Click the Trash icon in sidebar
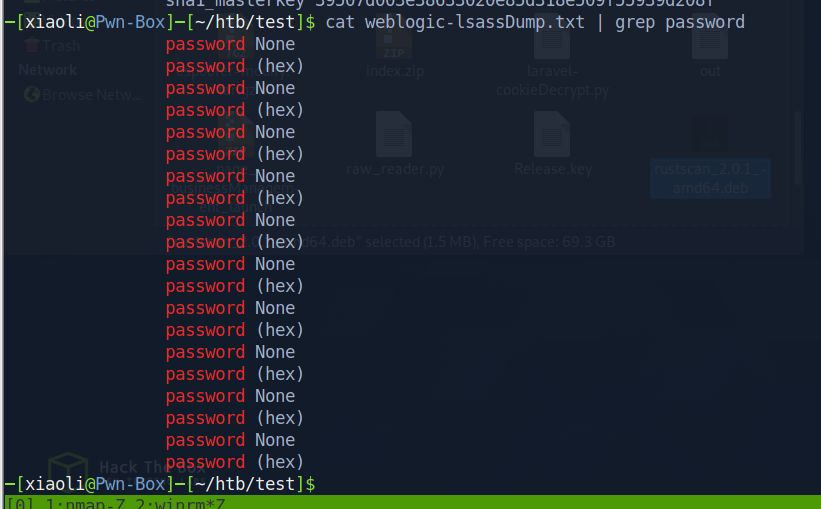The height and width of the screenshot is (509, 821). tap(32, 45)
